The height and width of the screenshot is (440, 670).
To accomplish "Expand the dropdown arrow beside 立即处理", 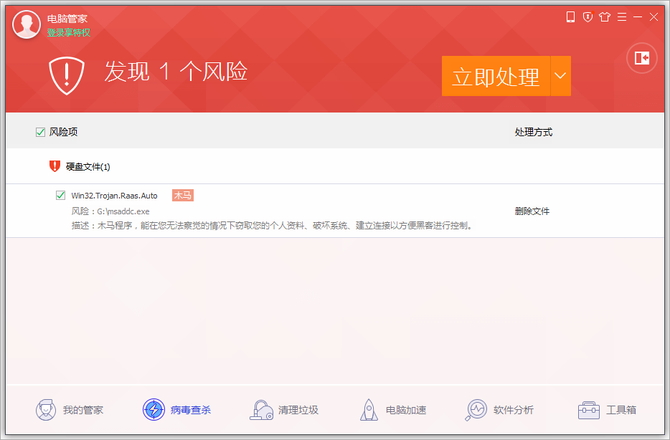I will 561,76.
